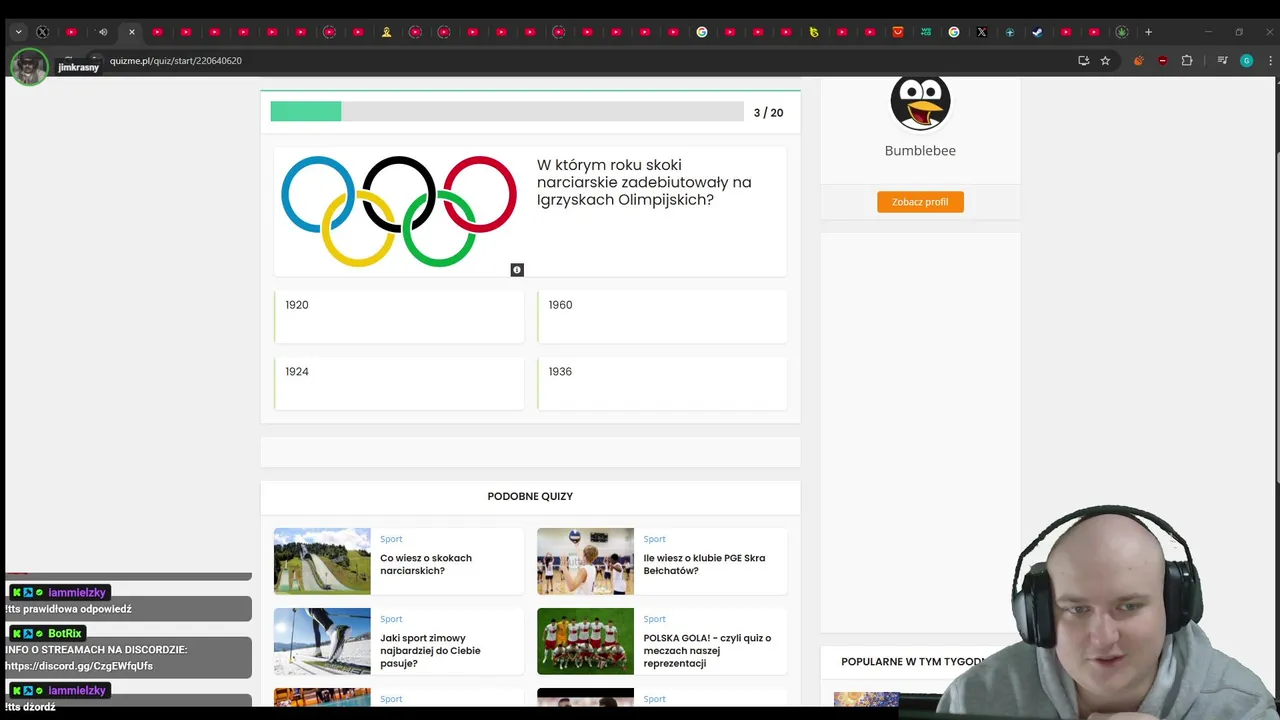This screenshot has height=720, width=1280.
Task: Switch to the Steam tab
Action: coord(1037,32)
